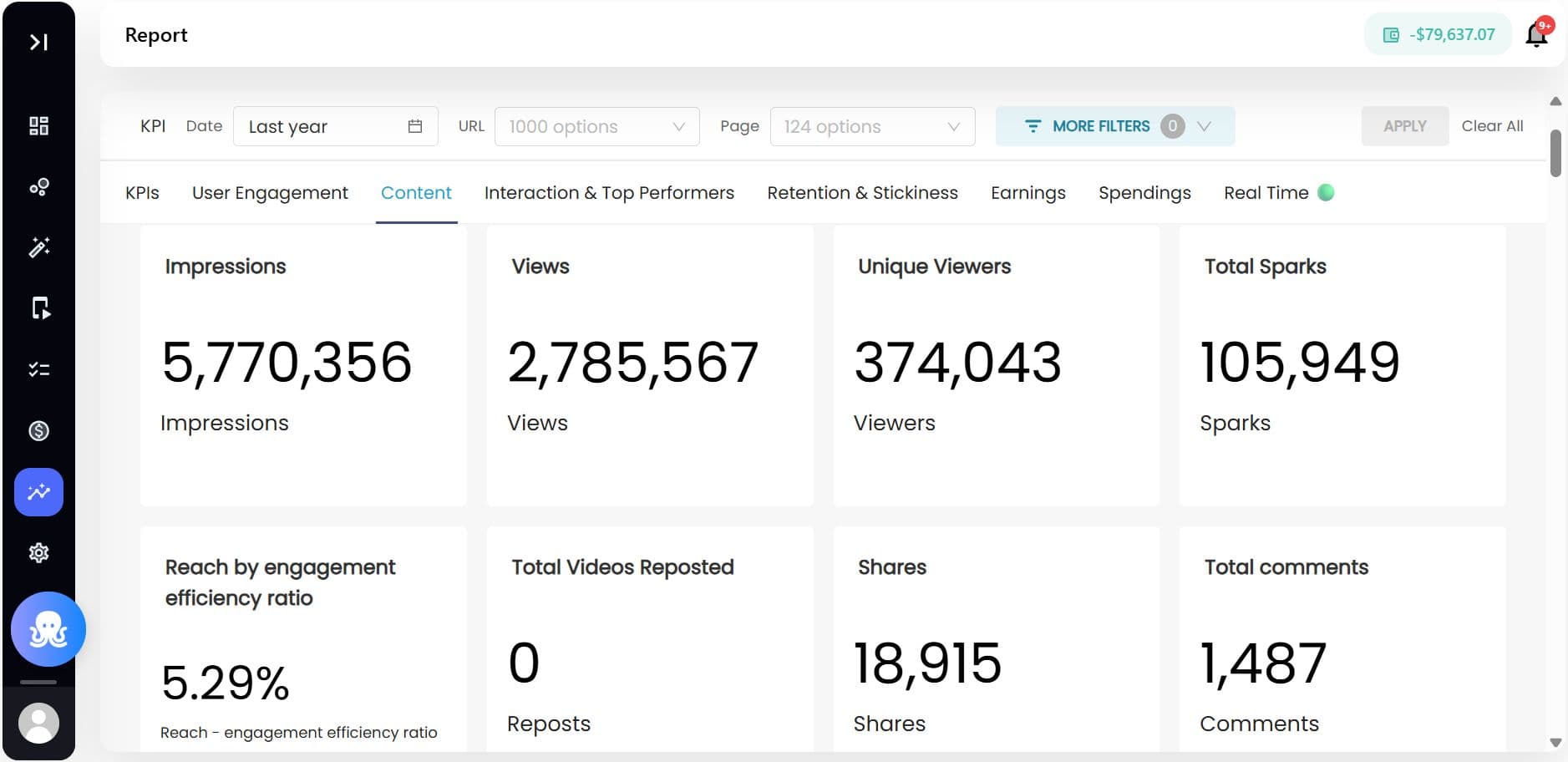Open the notifications bell icon
This screenshot has width=1568, height=762.
(1536, 35)
